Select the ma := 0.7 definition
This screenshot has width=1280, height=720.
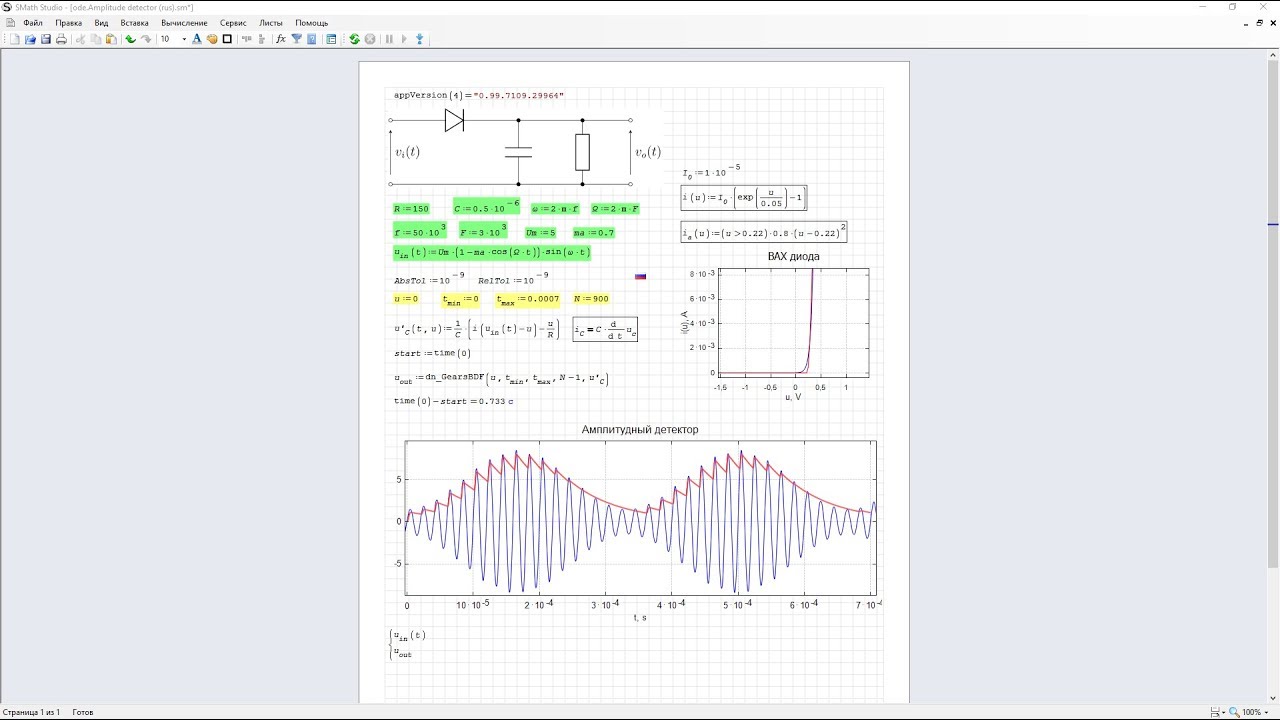[593, 233]
